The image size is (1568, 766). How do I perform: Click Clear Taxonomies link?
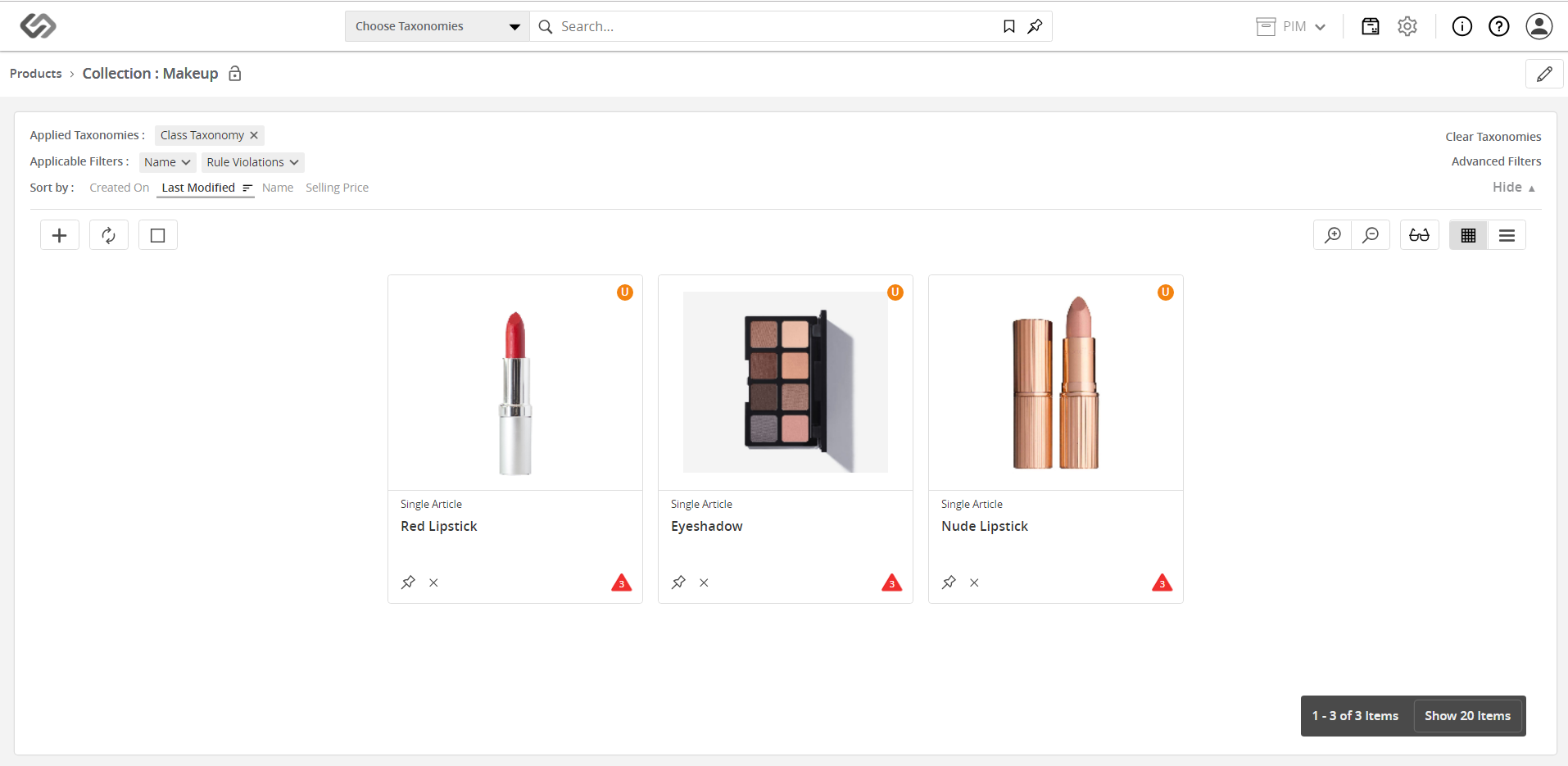click(1493, 137)
